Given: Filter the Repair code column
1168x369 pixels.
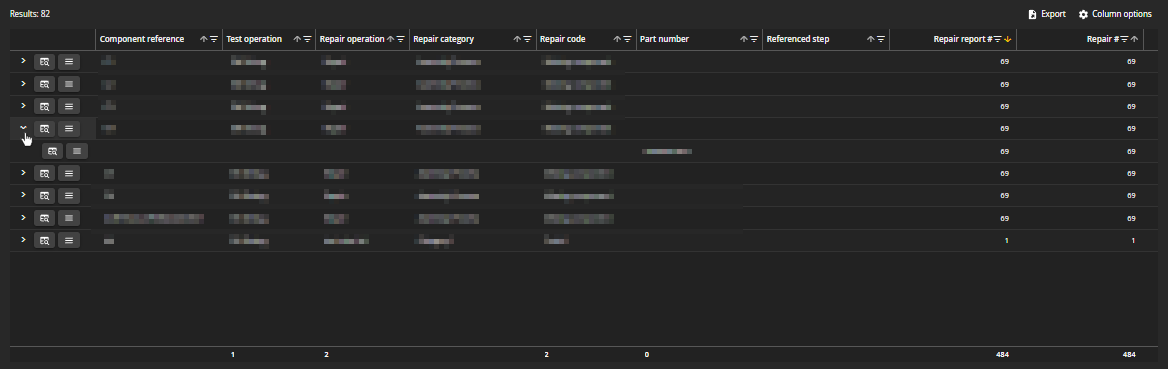Looking at the screenshot, I should 627,40.
